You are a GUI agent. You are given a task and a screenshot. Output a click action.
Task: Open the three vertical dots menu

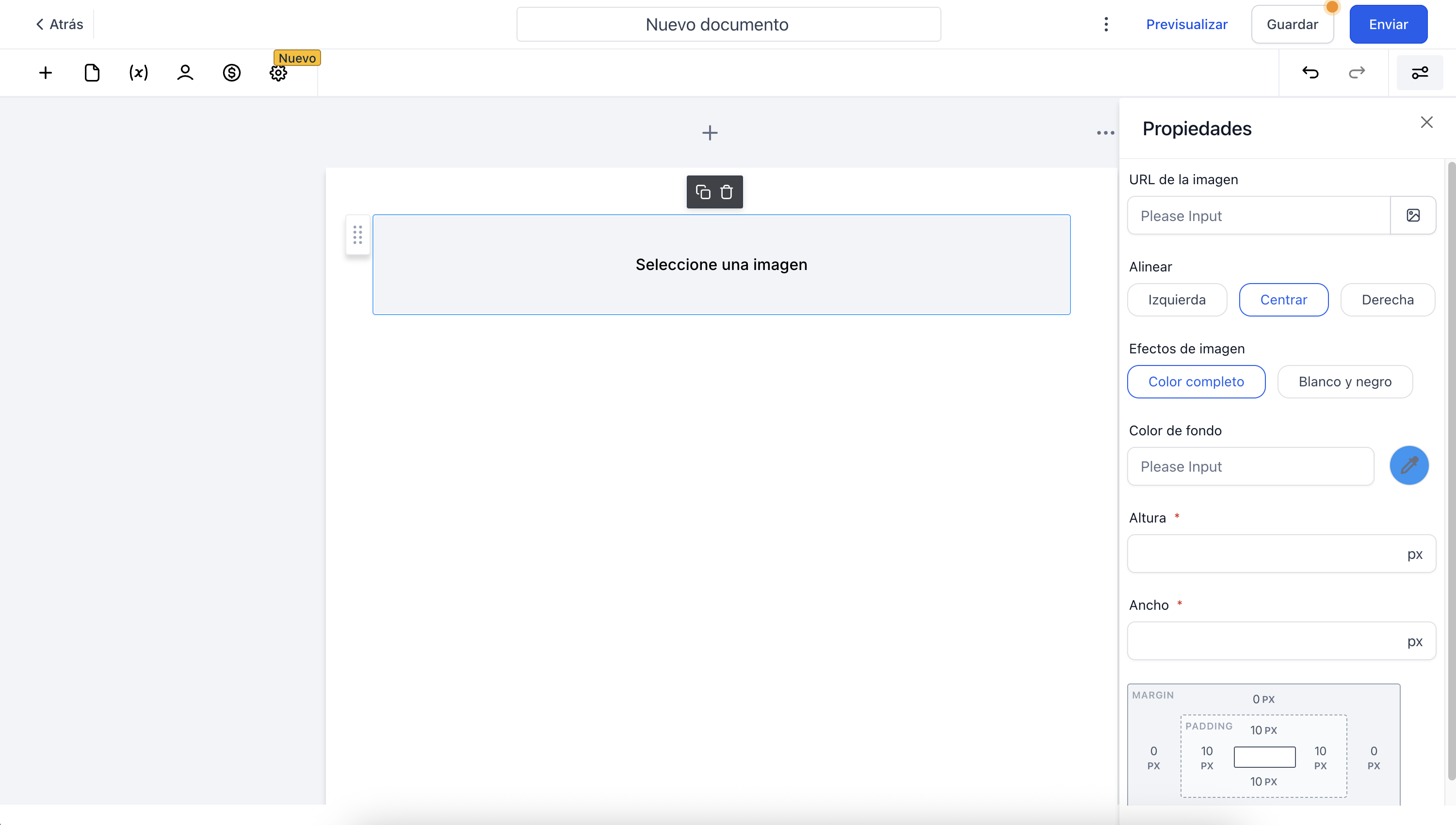[x=1106, y=24]
